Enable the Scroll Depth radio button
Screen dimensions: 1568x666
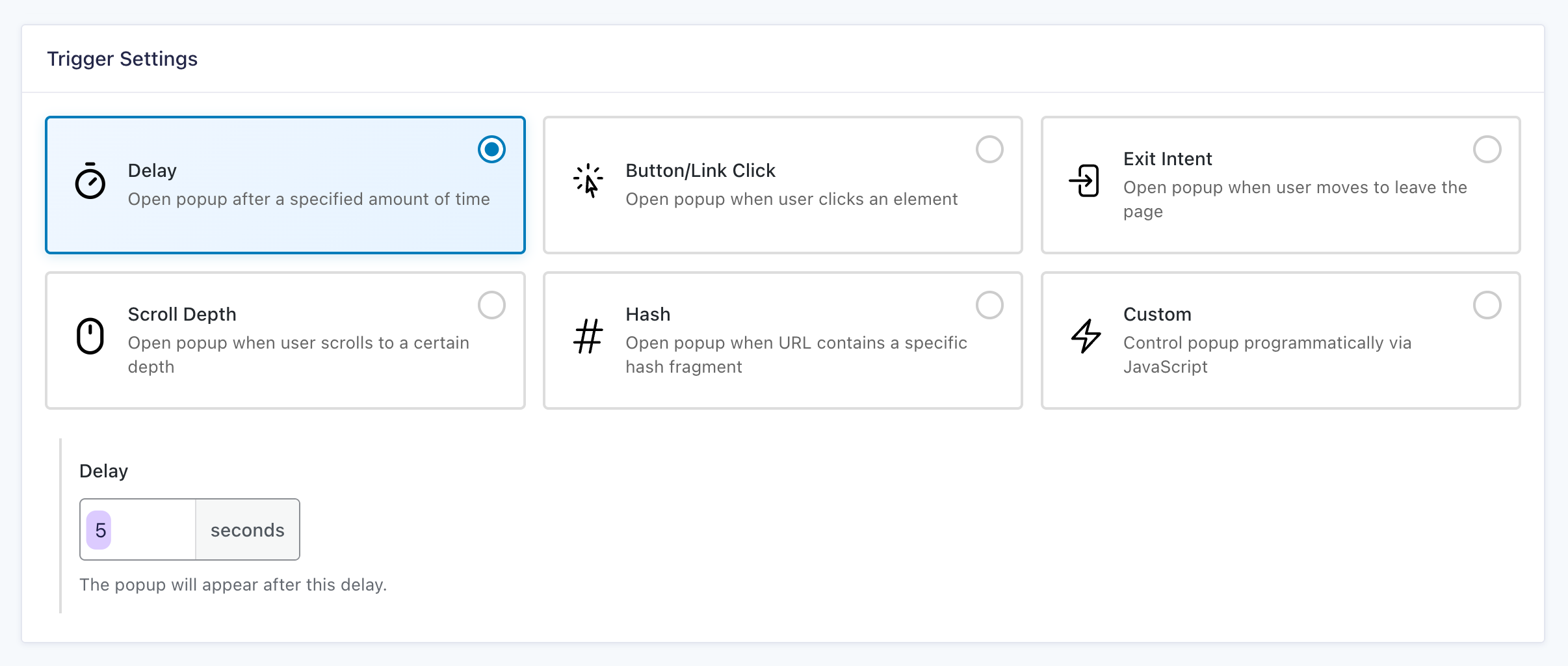(x=491, y=305)
